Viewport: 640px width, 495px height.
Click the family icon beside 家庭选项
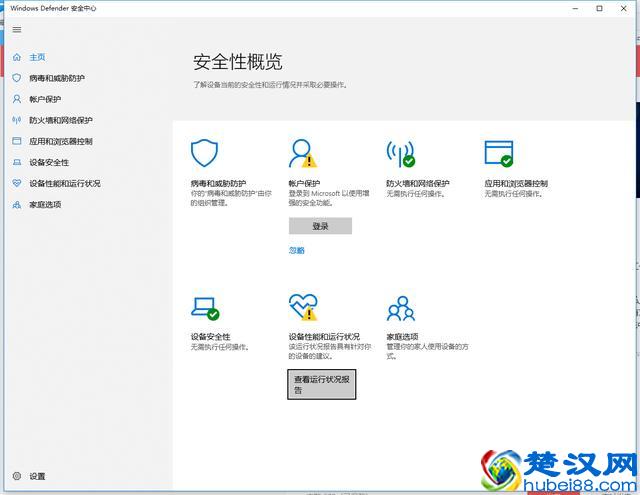(17, 205)
